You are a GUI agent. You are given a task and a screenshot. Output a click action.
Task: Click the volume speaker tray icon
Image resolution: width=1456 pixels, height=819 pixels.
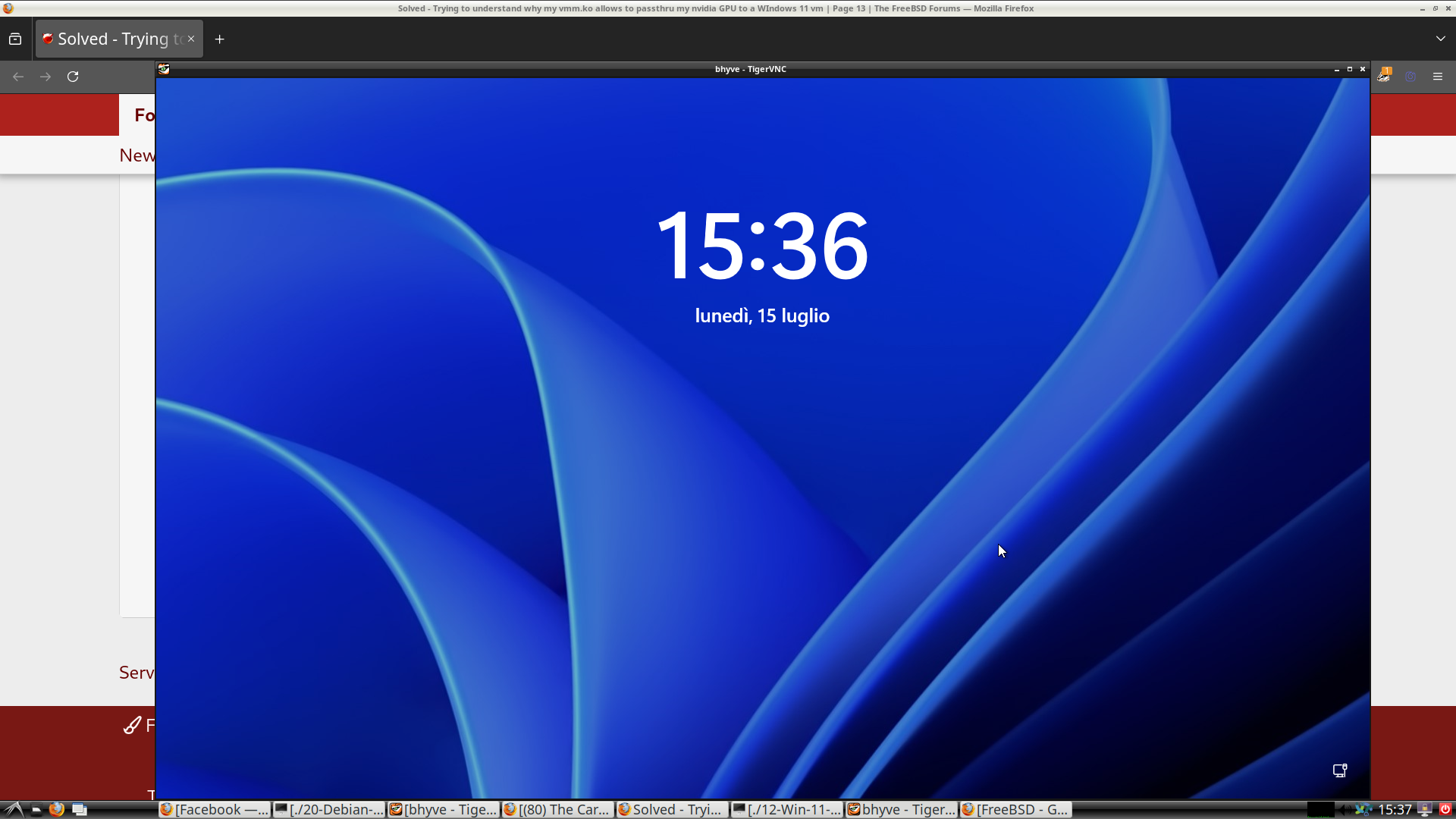1345,810
